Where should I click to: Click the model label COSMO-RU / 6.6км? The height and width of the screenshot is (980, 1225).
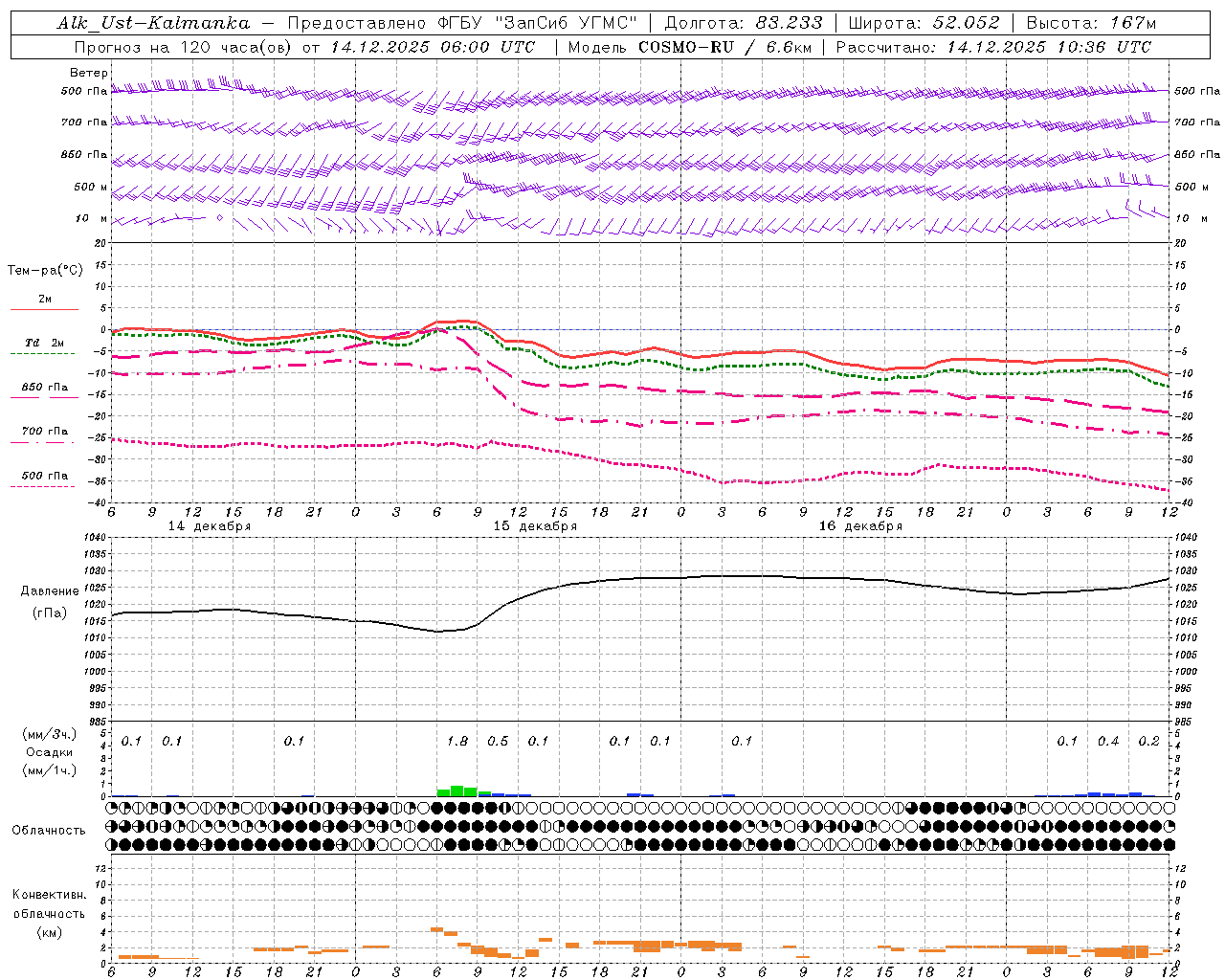click(725, 47)
